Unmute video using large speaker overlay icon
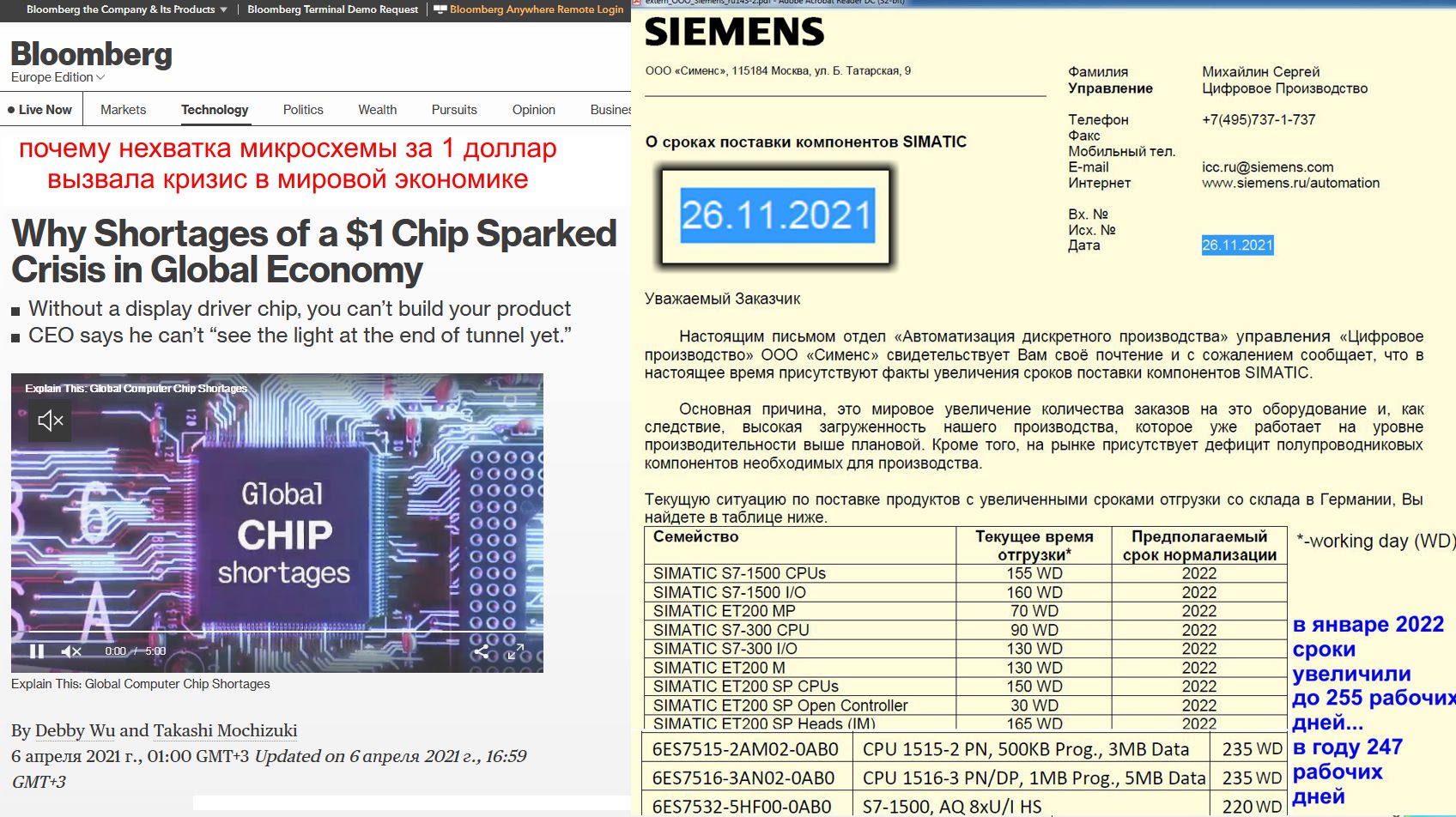Image resolution: width=1456 pixels, height=817 pixels. point(51,420)
